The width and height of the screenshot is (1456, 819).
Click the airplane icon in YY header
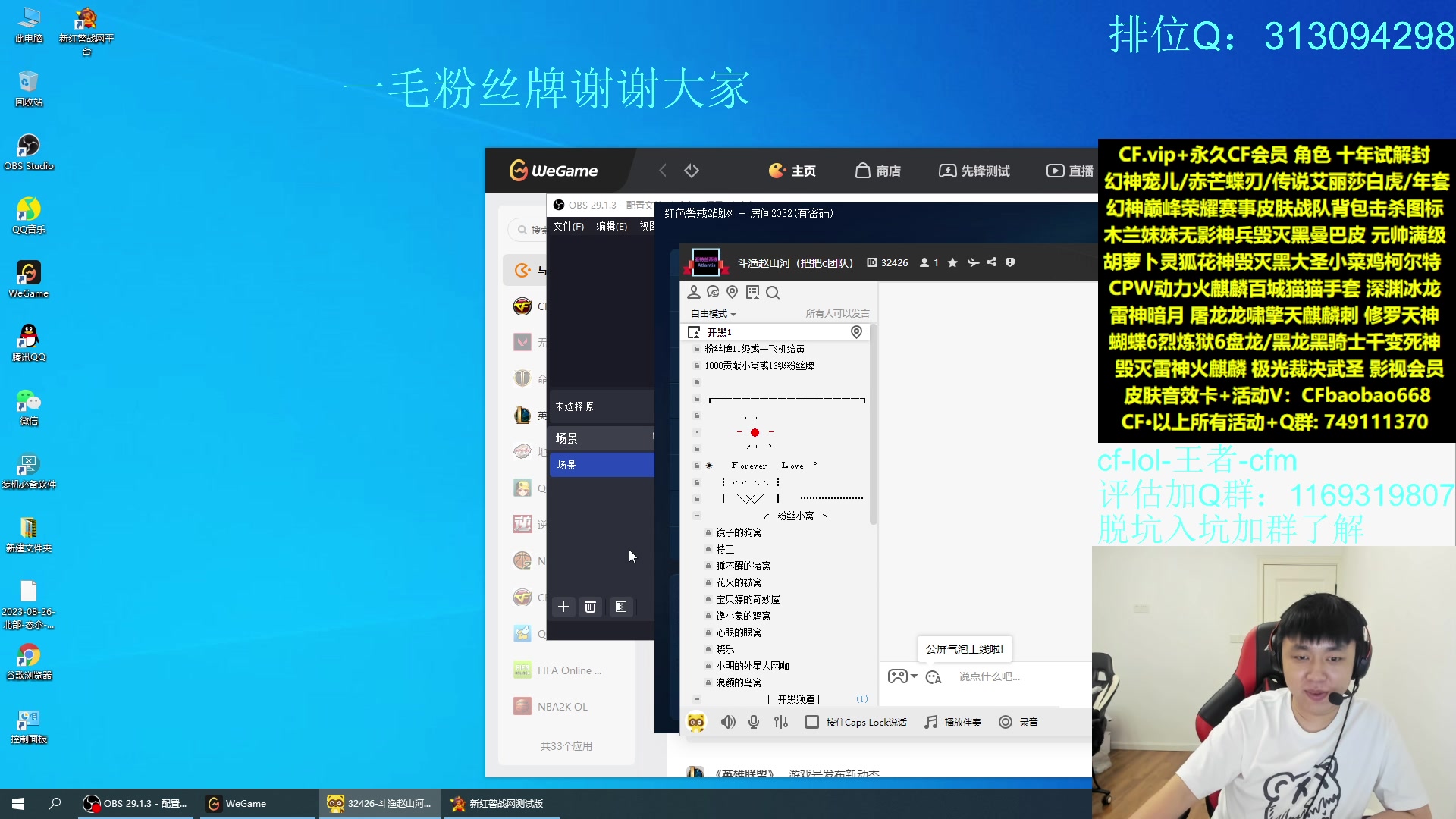point(973,262)
